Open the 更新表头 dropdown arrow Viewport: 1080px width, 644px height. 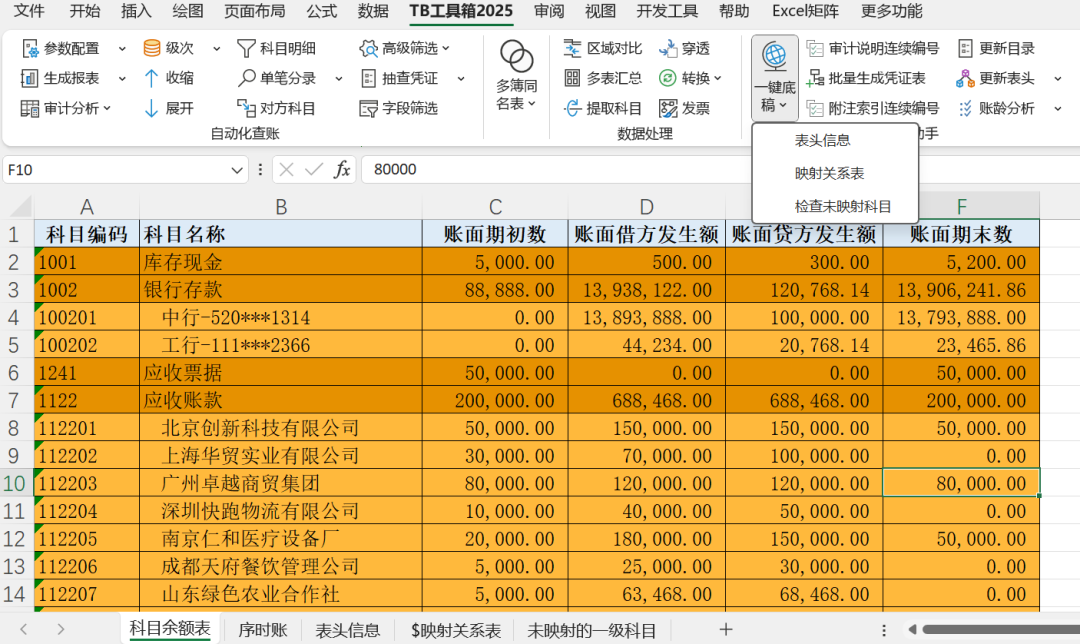tap(1060, 77)
